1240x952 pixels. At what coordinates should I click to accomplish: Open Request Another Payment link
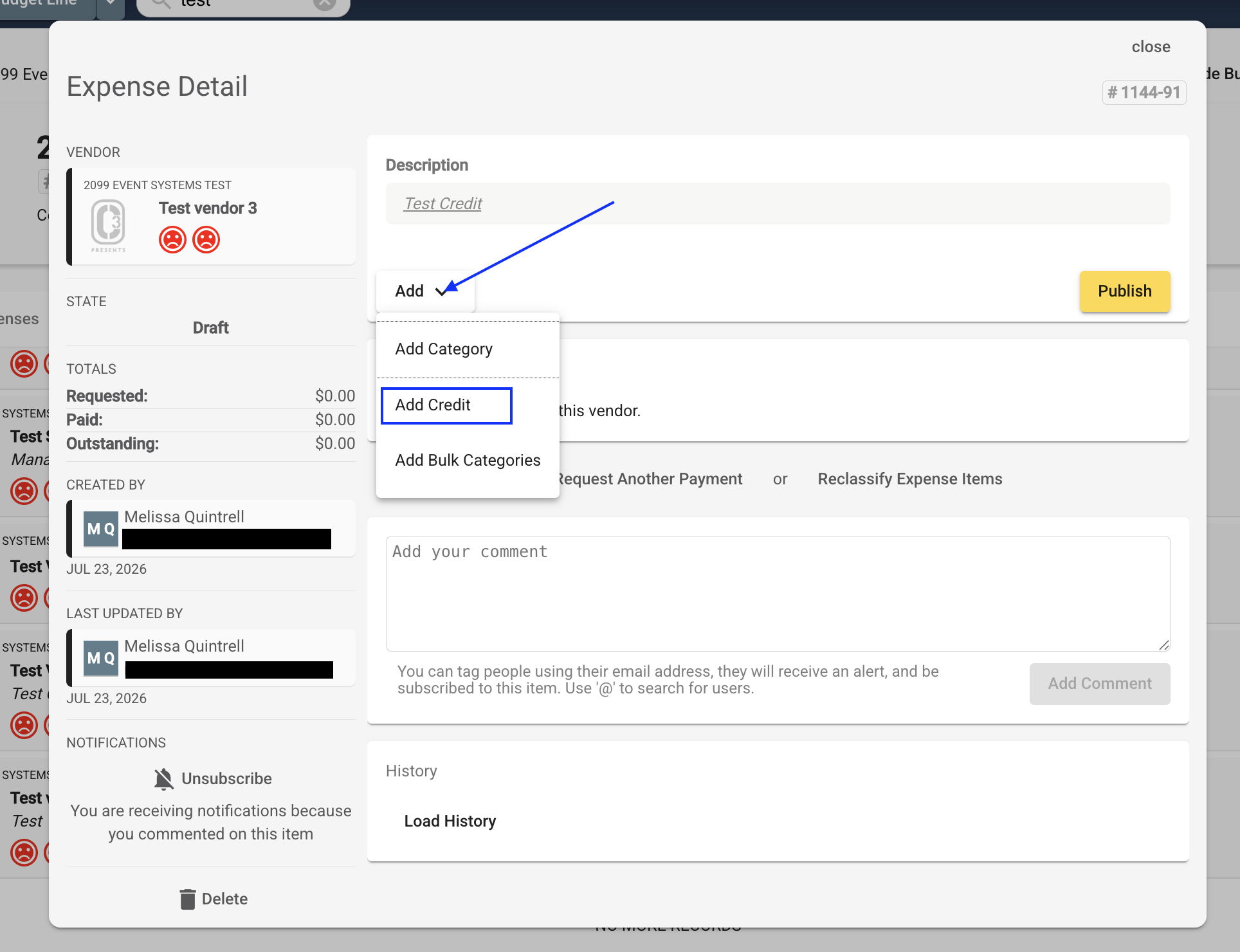tap(649, 479)
